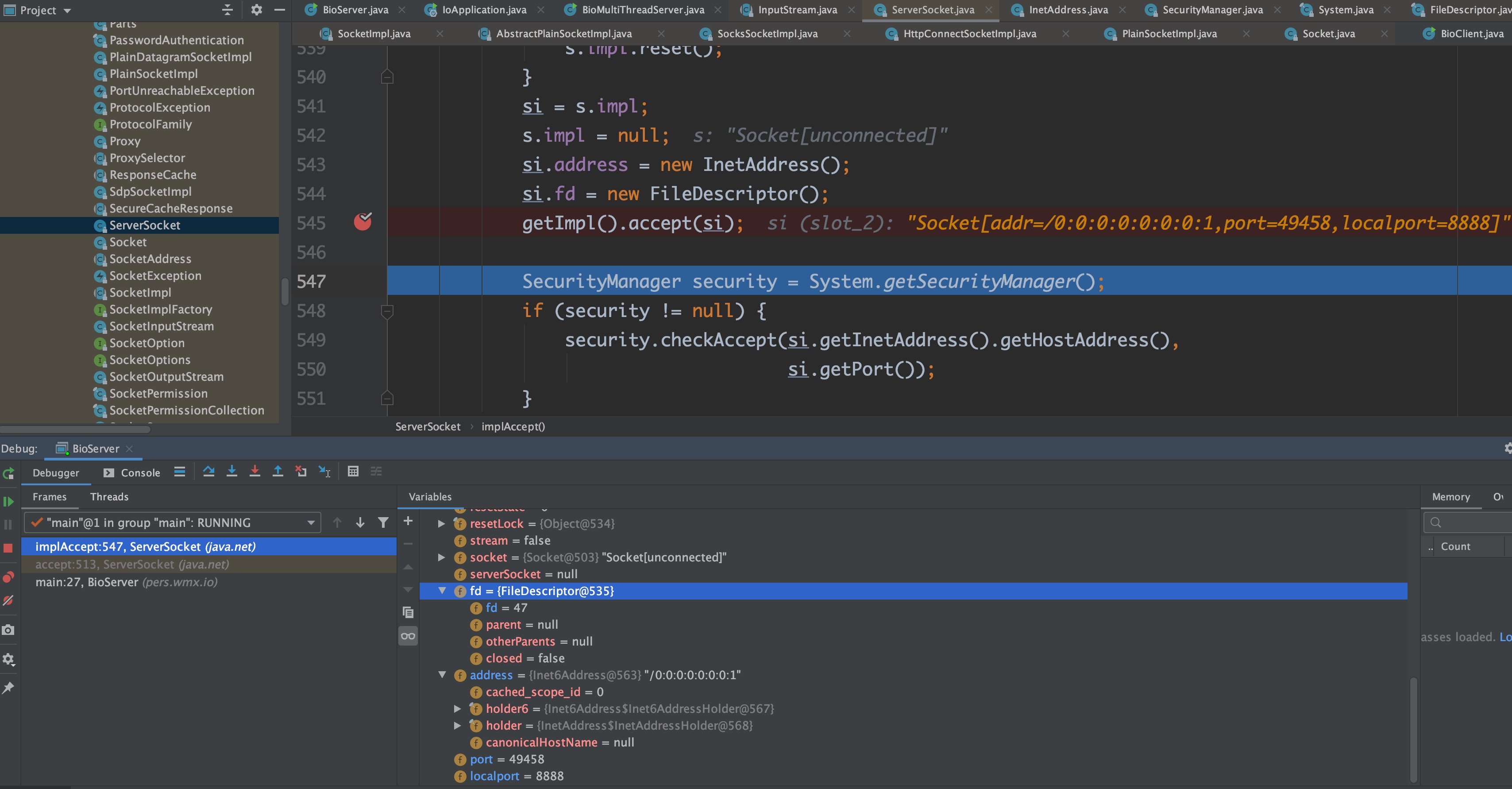
Task: Click the Step Over debugger icon
Action: pyautogui.click(x=208, y=472)
